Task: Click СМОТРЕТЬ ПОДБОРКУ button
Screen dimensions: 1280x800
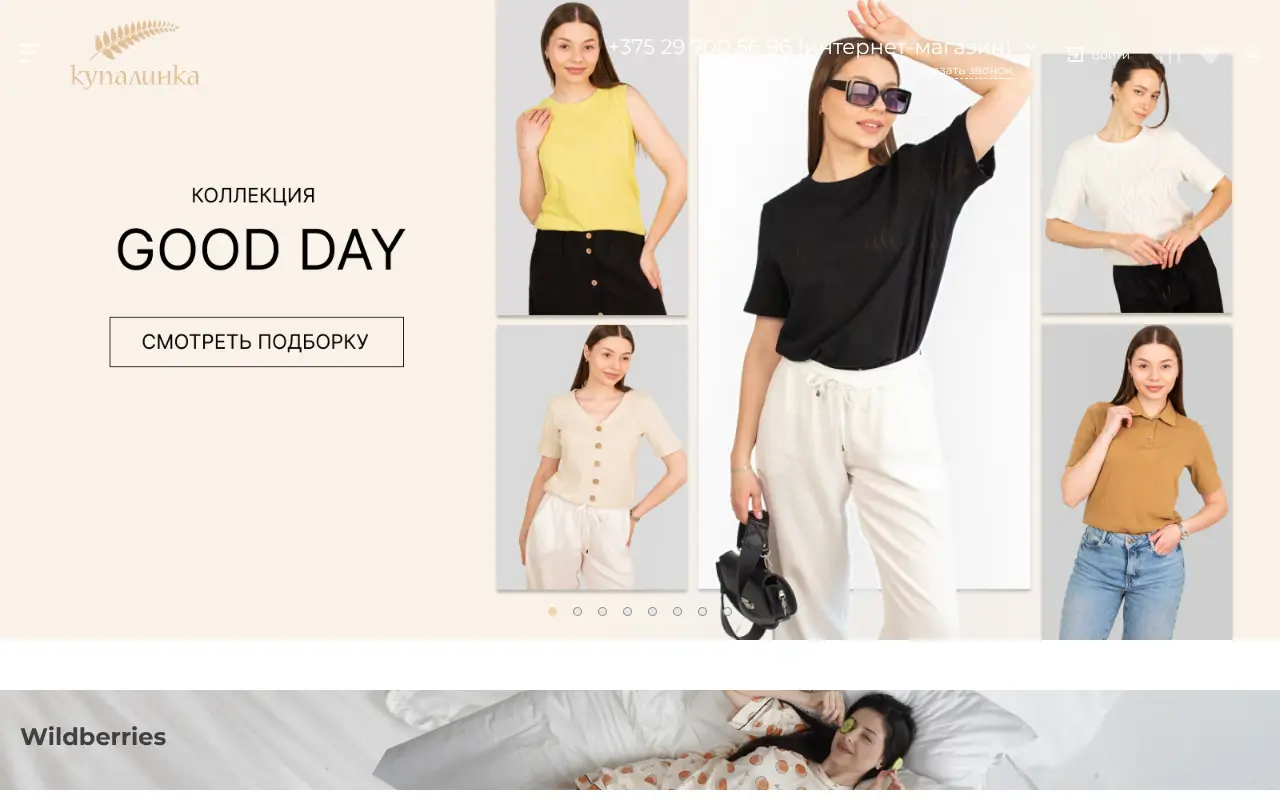Action: tap(256, 342)
